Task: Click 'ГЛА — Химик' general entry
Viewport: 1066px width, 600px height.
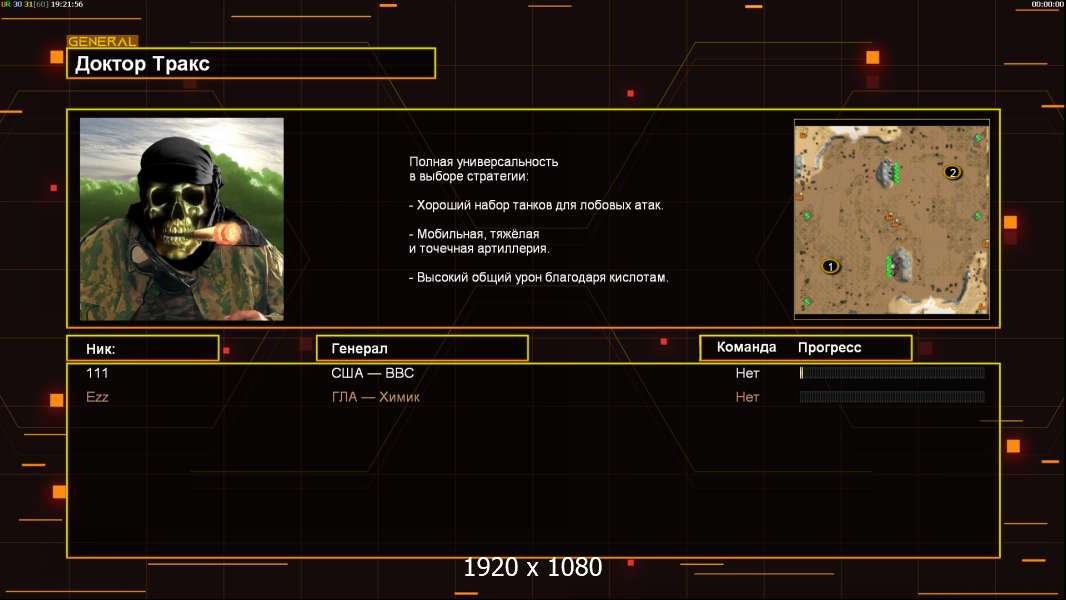Action: click(375, 397)
